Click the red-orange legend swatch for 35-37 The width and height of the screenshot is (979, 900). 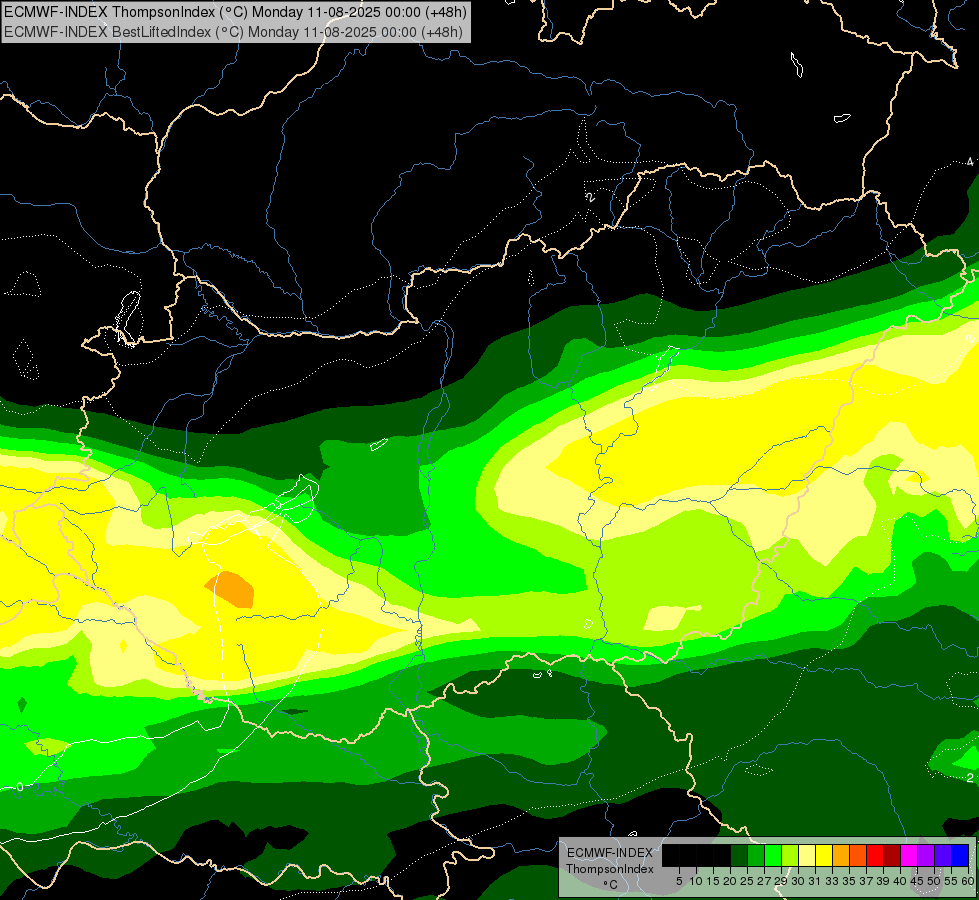[x=858, y=855]
